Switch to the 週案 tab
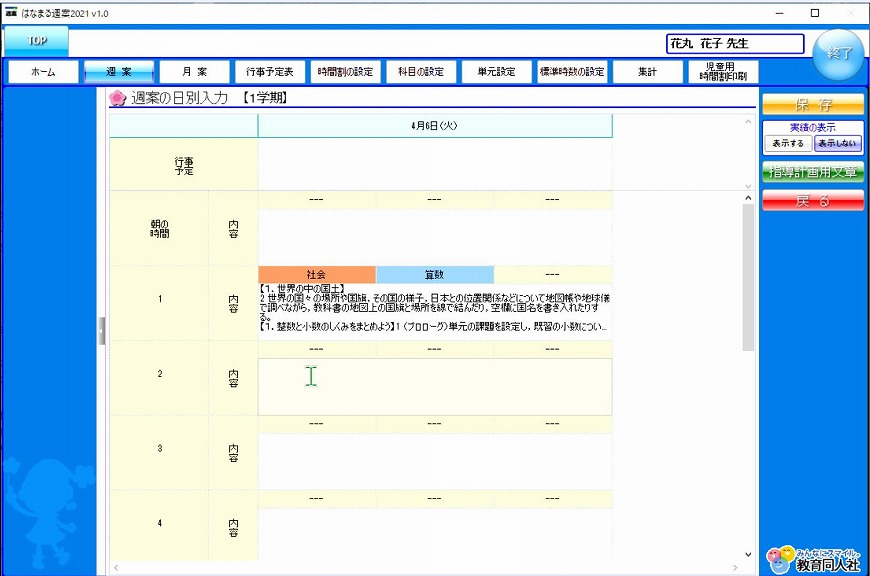Image resolution: width=870 pixels, height=576 pixels. pyautogui.click(x=119, y=72)
